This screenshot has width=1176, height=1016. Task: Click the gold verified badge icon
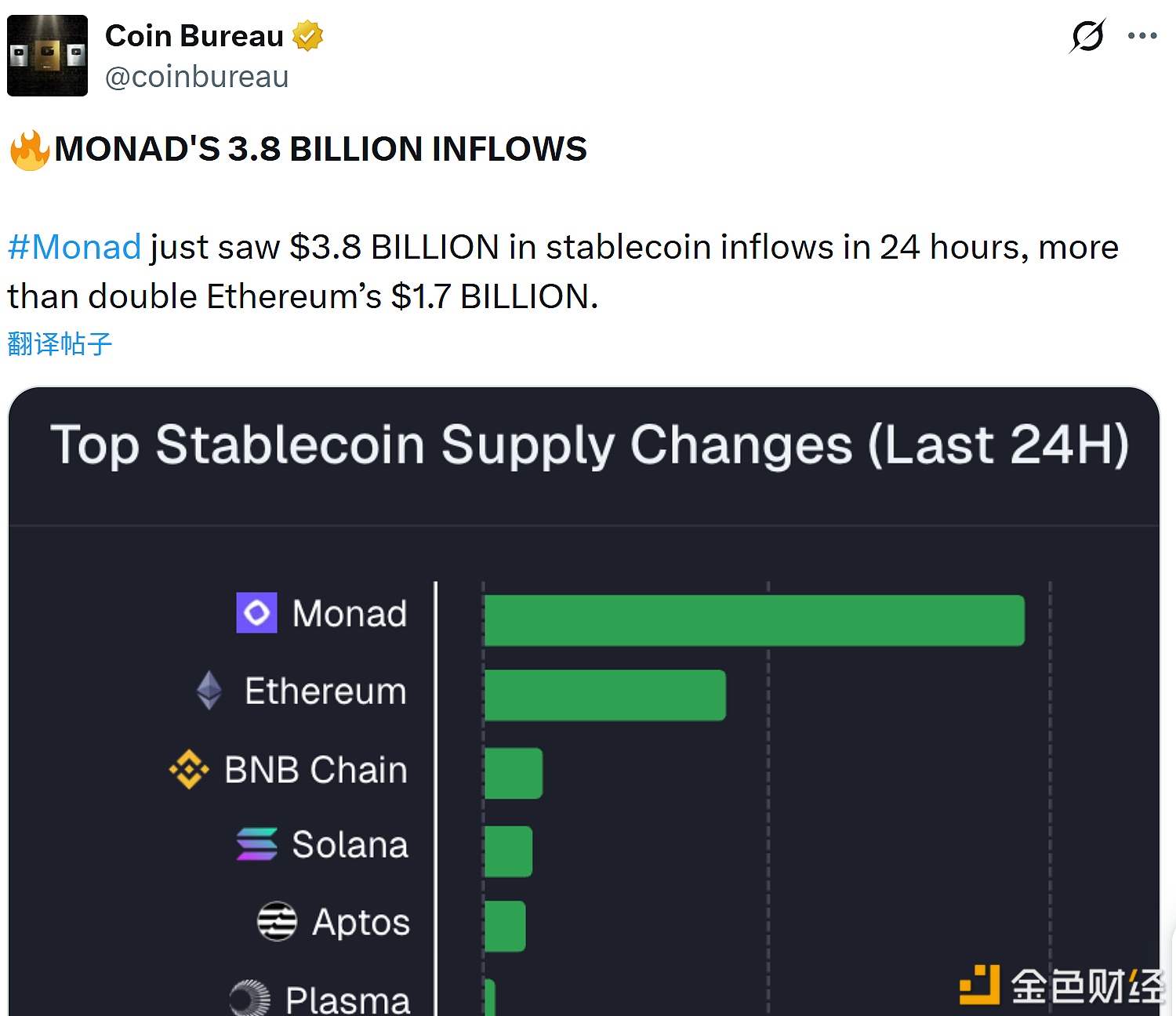(307, 36)
